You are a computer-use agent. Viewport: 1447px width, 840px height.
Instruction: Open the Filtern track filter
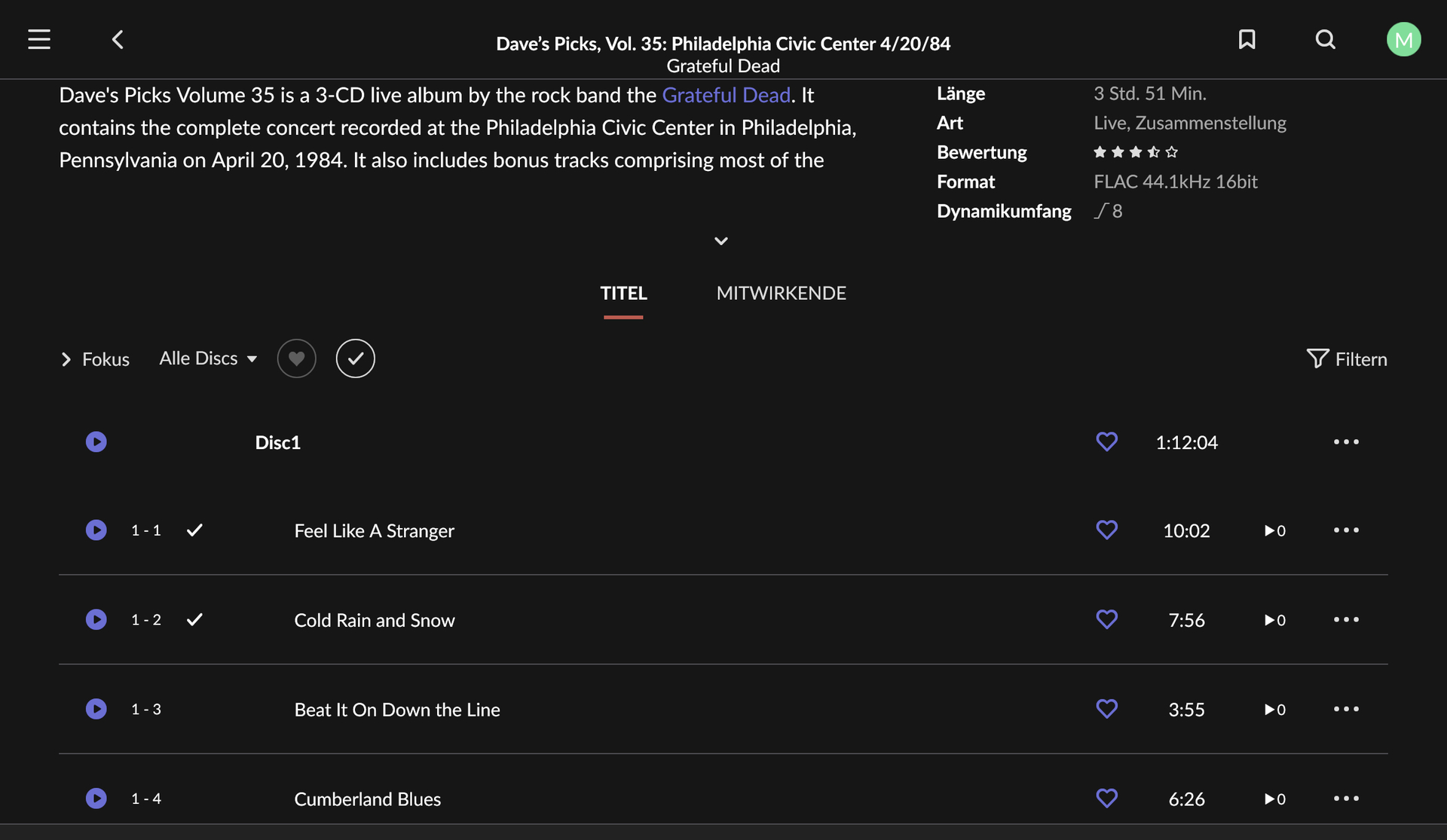click(1346, 359)
